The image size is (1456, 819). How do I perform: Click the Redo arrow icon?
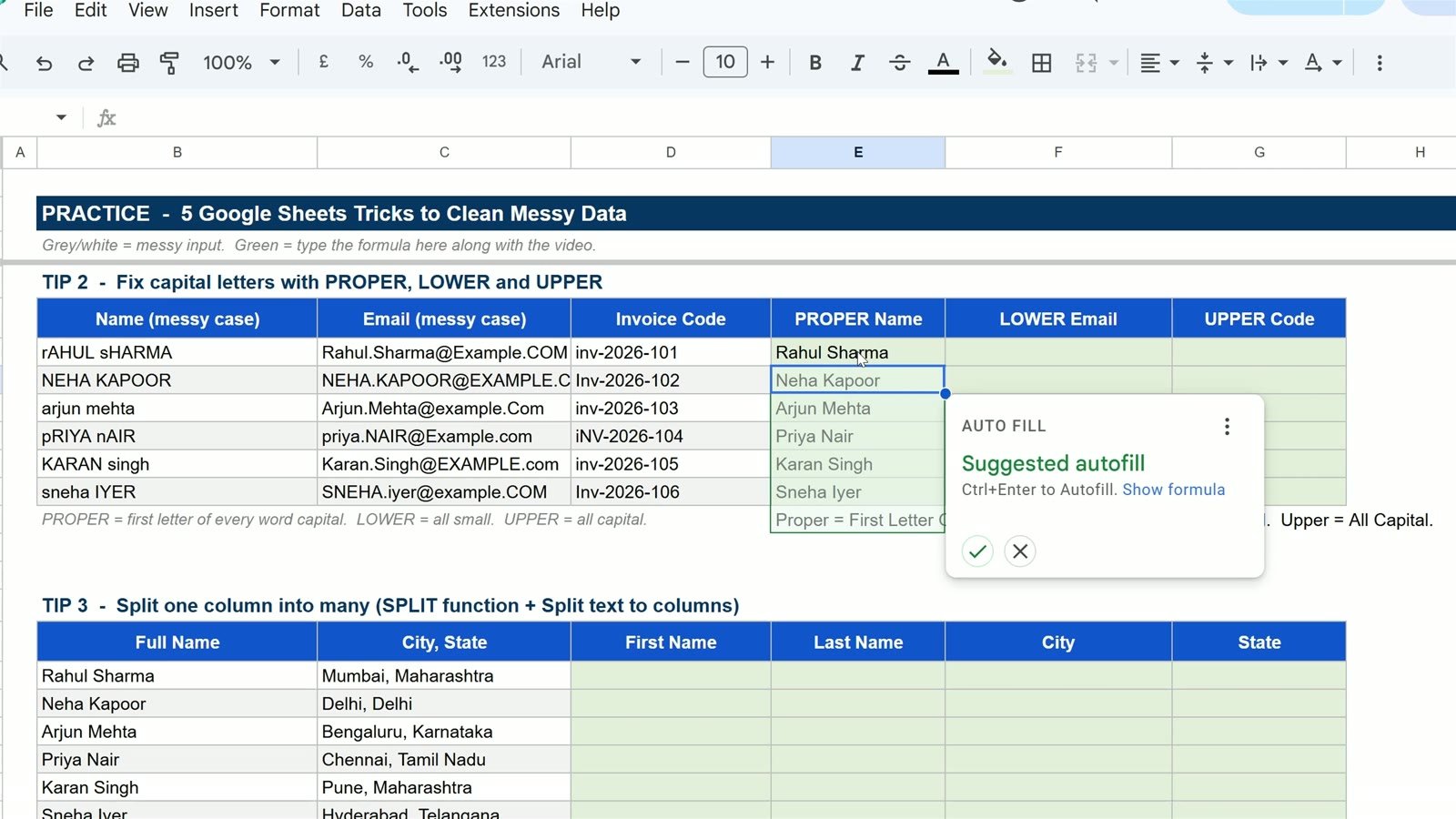(86, 63)
